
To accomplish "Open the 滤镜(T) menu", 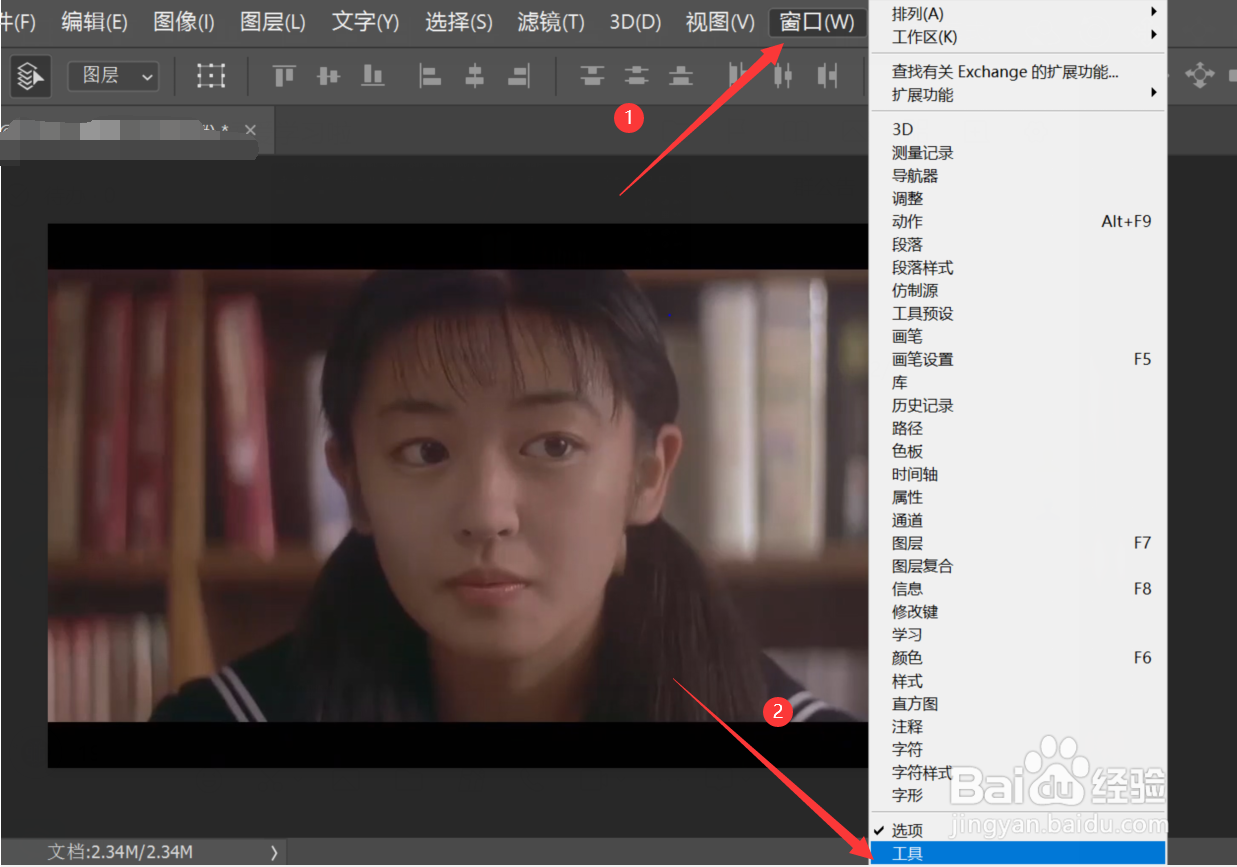I will 551,22.
